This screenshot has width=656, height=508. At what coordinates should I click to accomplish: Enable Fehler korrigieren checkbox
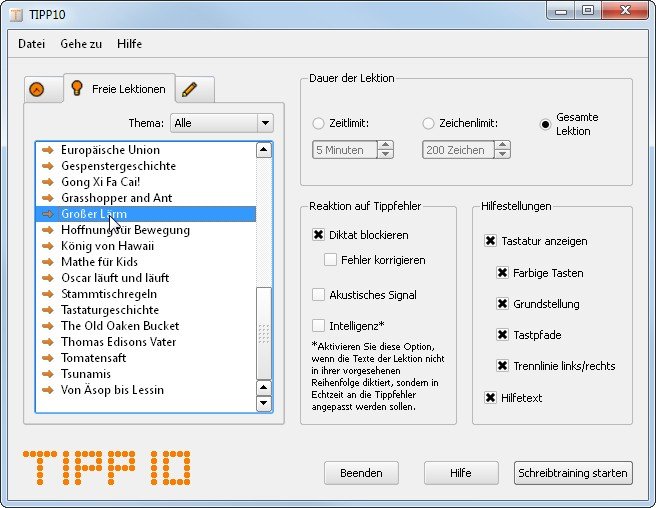click(x=330, y=260)
